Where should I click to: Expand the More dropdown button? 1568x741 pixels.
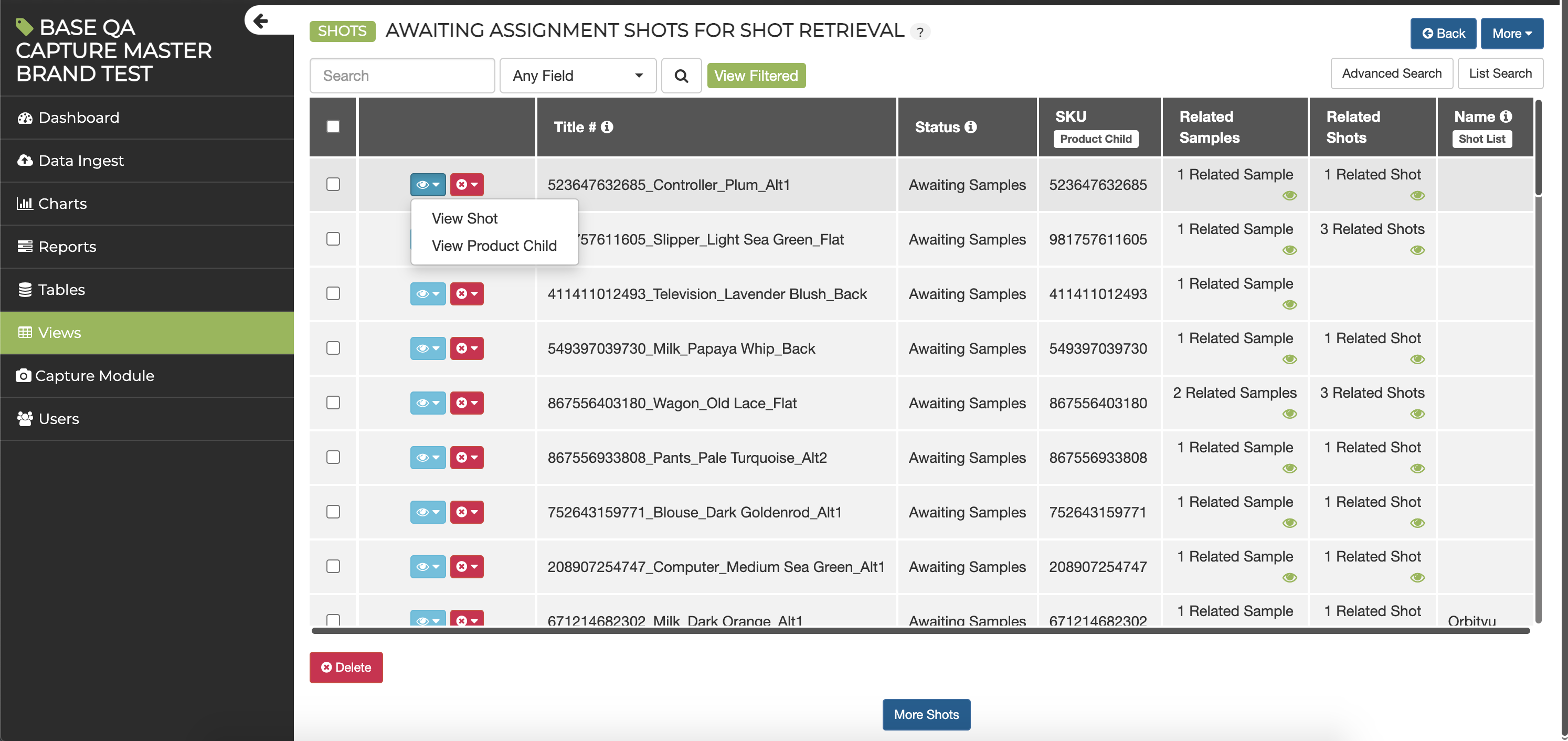1511,34
